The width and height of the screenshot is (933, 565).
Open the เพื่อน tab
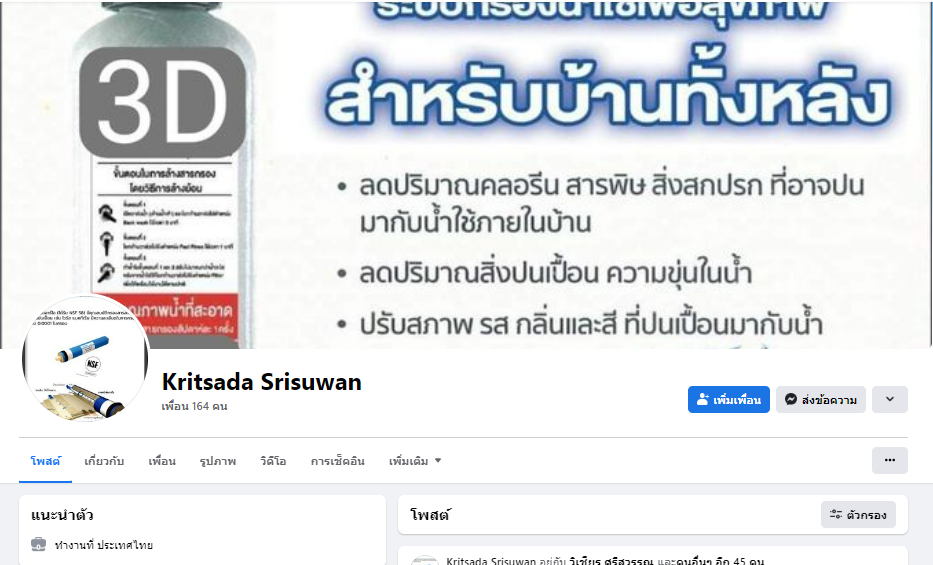coord(162,461)
